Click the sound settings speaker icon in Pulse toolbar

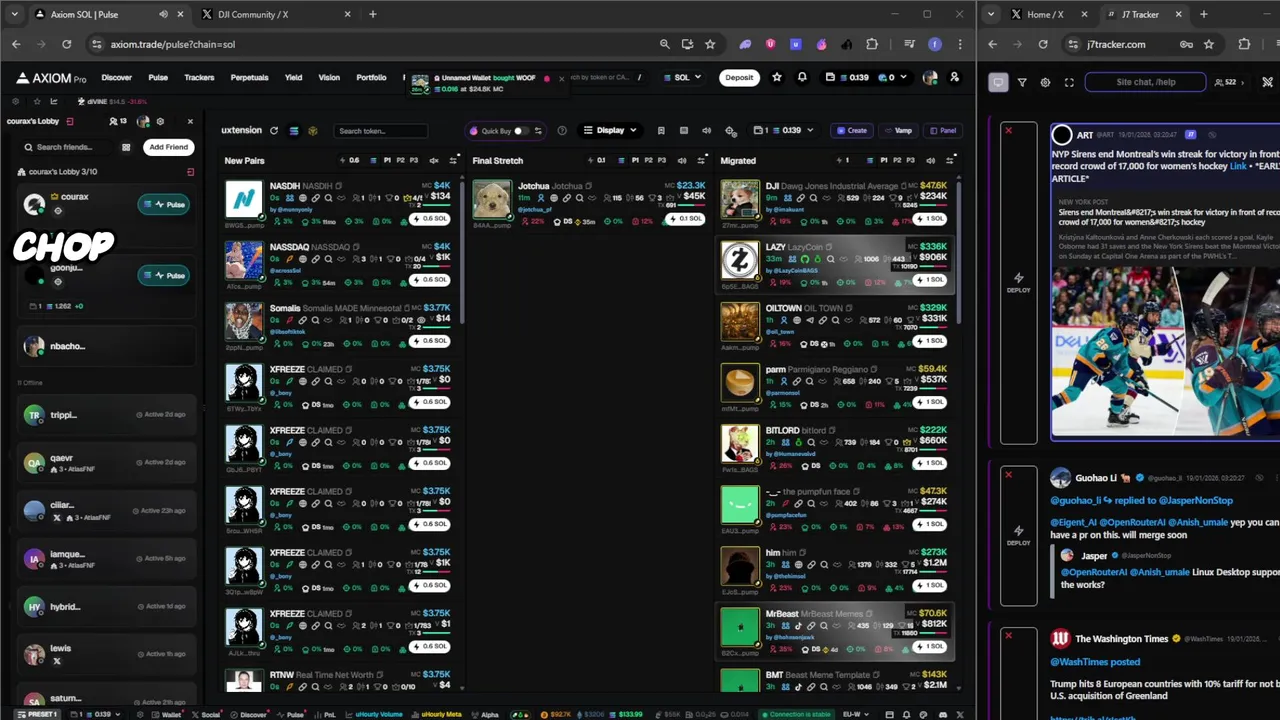pyautogui.click(x=706, y=131)
